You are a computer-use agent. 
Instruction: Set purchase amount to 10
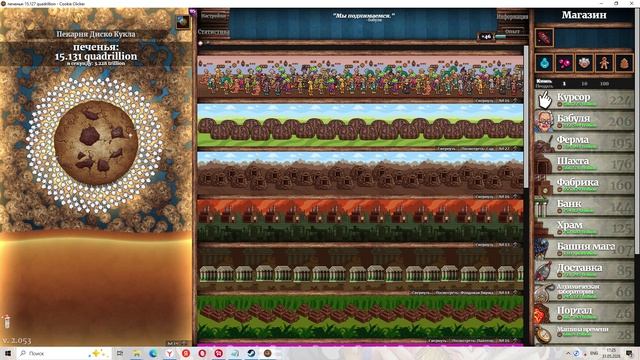click(584, 84)
